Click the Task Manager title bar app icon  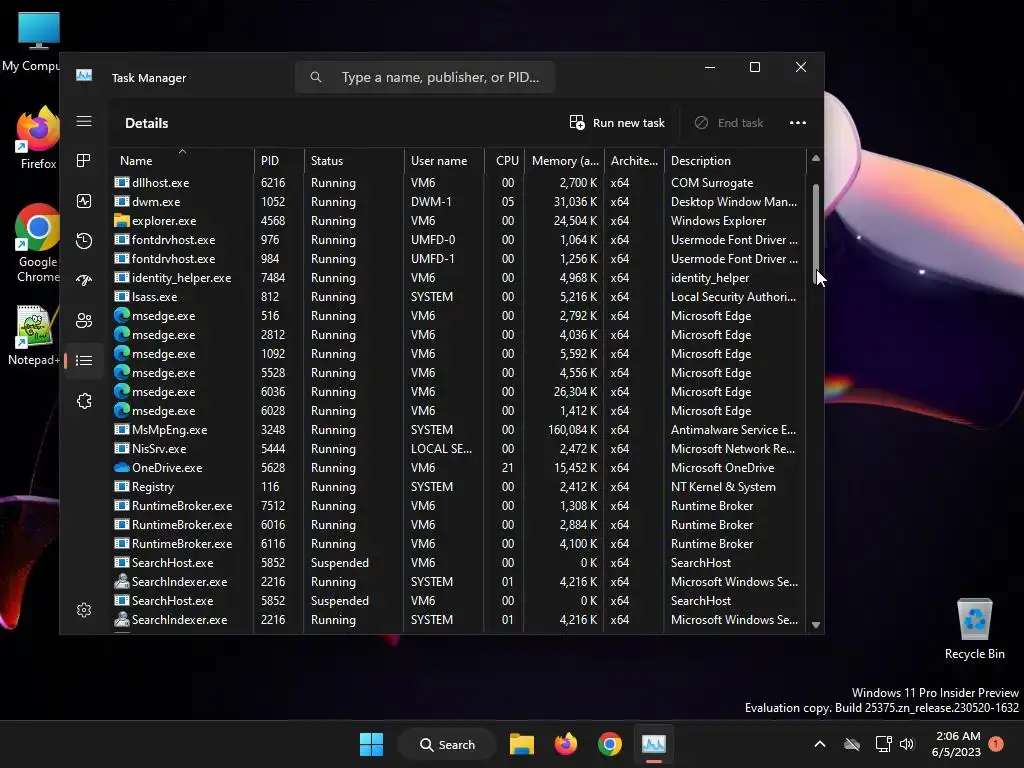pos(84,76)
